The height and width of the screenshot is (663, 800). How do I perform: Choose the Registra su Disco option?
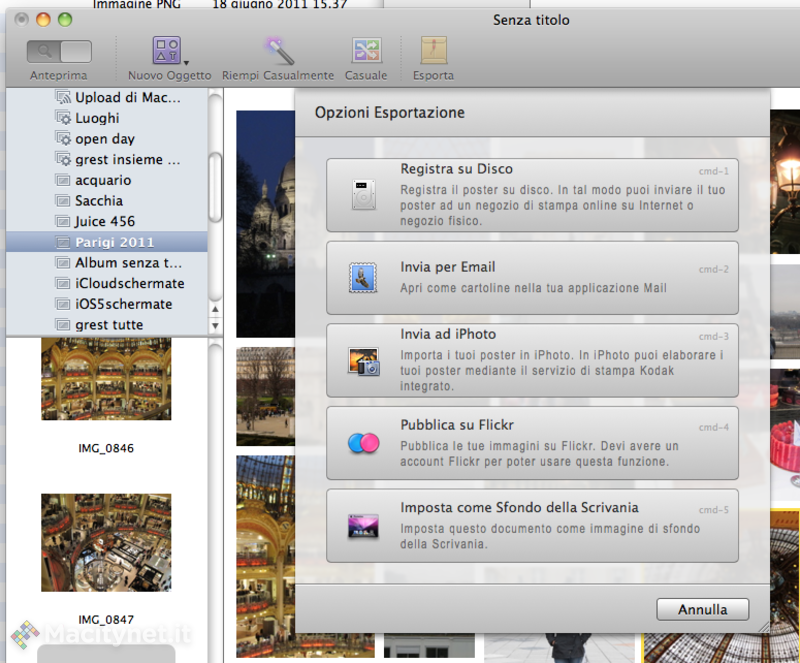tap(532, 195)
